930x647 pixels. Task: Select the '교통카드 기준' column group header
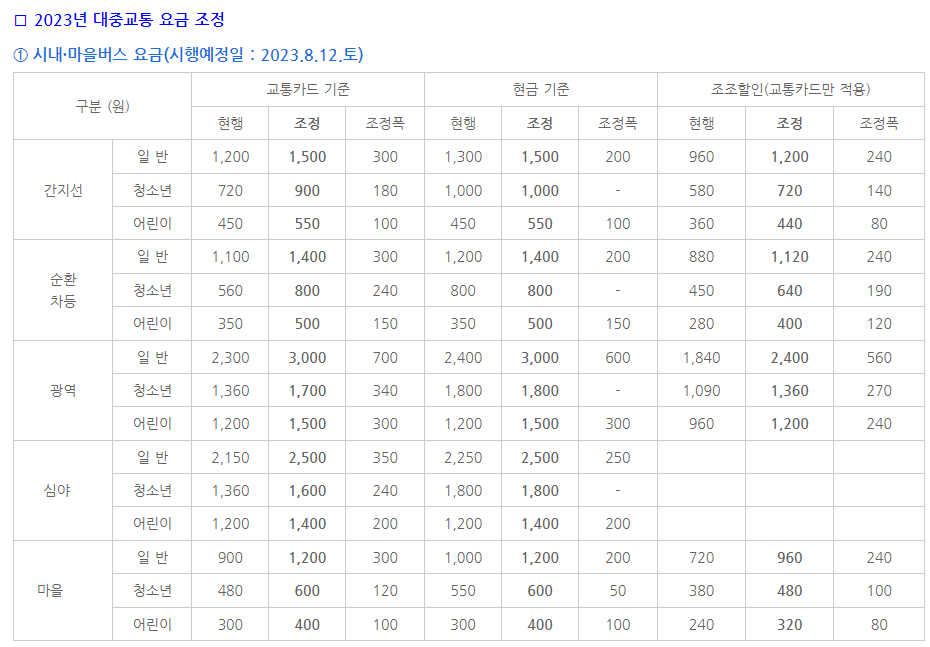(x=308, y=90)
